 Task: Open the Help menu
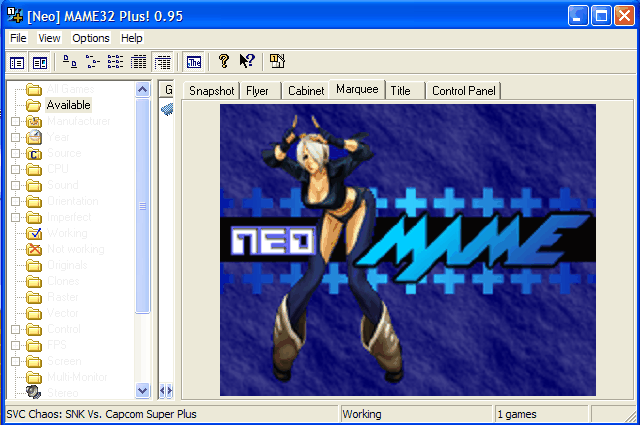pos(131,38)
